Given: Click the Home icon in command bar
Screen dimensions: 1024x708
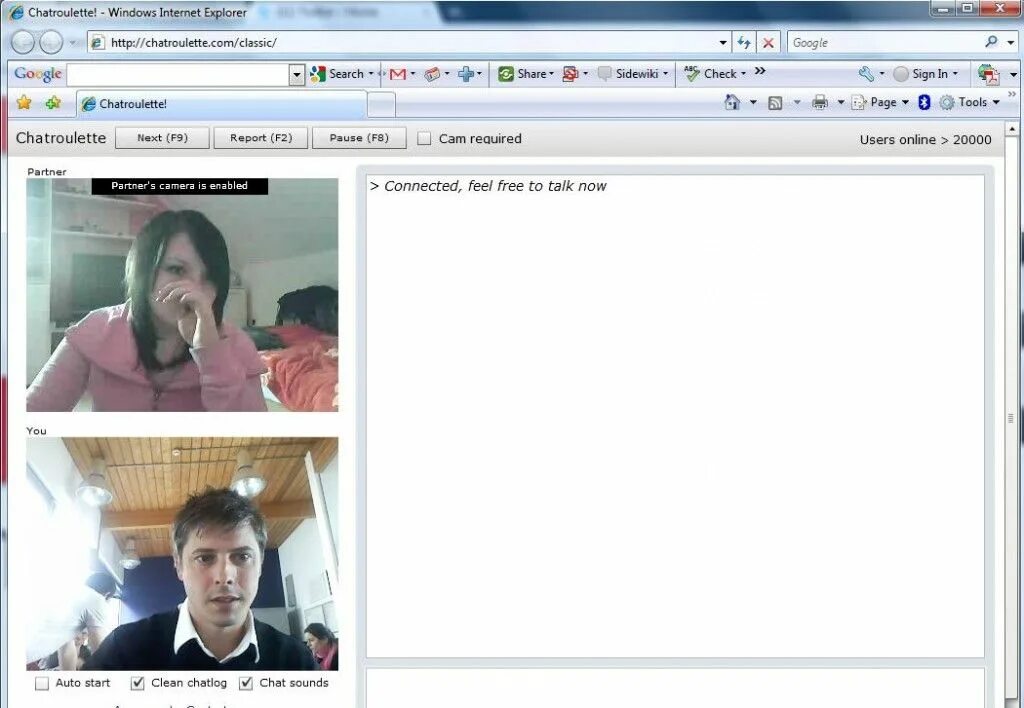Looking at the screenshot, I should pos(732,102).
